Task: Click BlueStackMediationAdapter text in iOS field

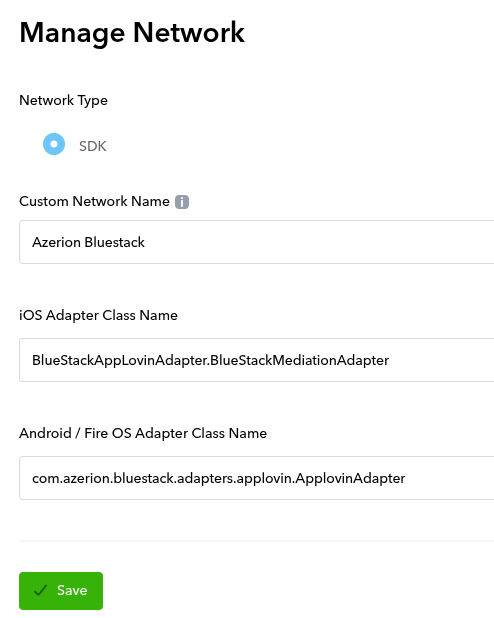Action: (300, 360)
